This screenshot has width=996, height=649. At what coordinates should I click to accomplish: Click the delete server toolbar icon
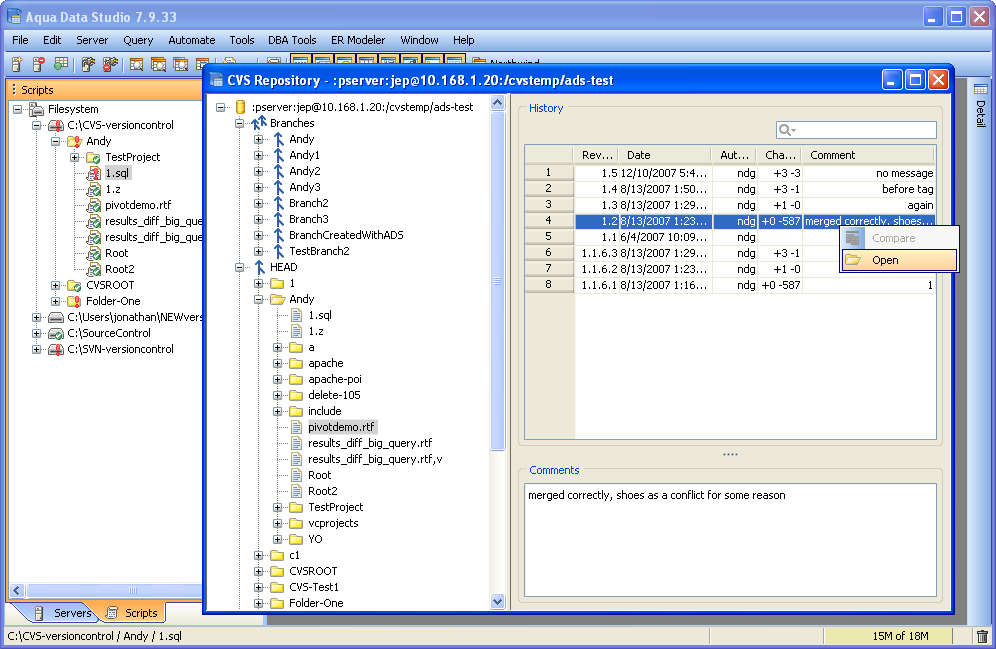click(39, 64)
